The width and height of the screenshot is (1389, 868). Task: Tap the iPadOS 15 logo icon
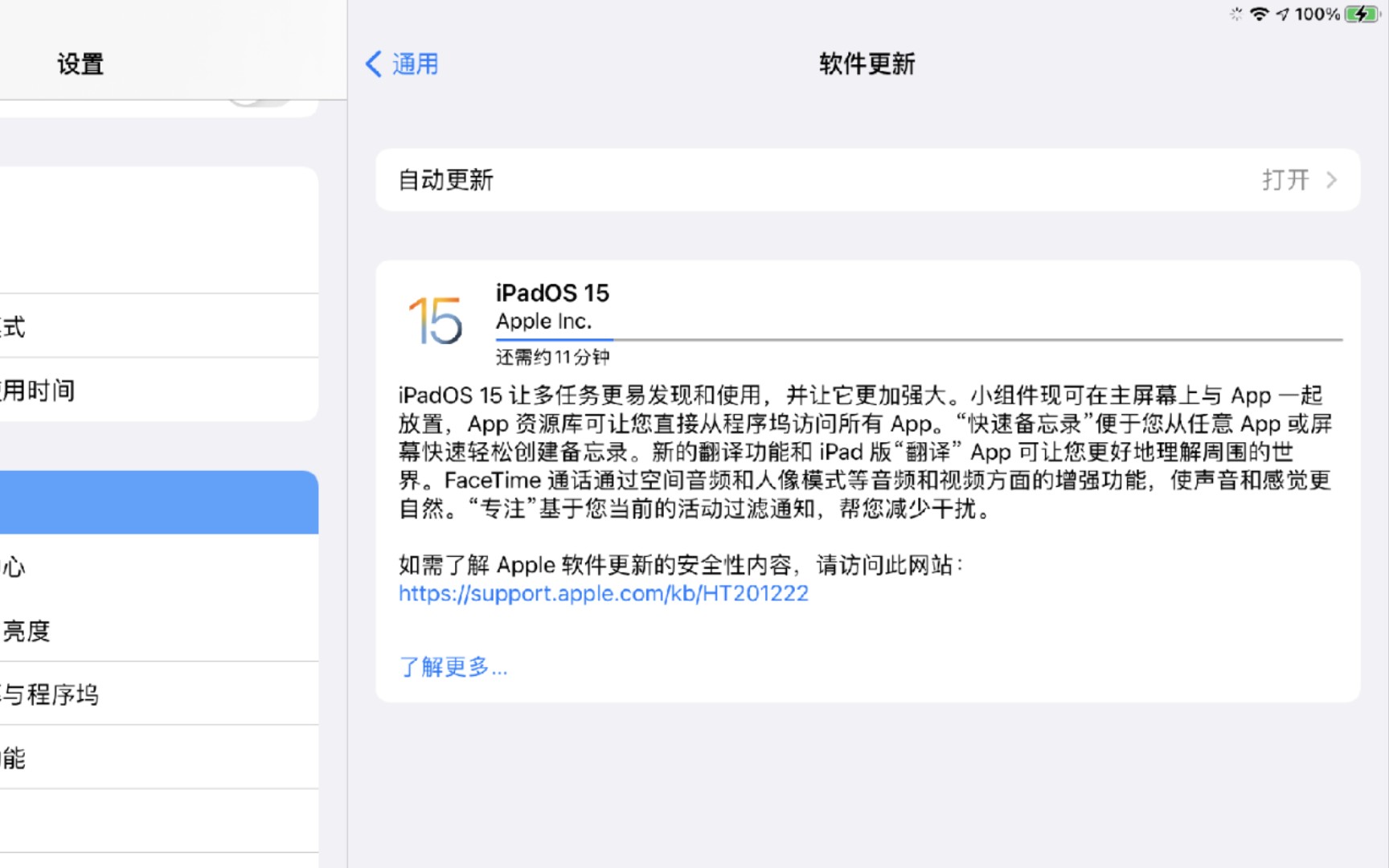click(435, 320)
